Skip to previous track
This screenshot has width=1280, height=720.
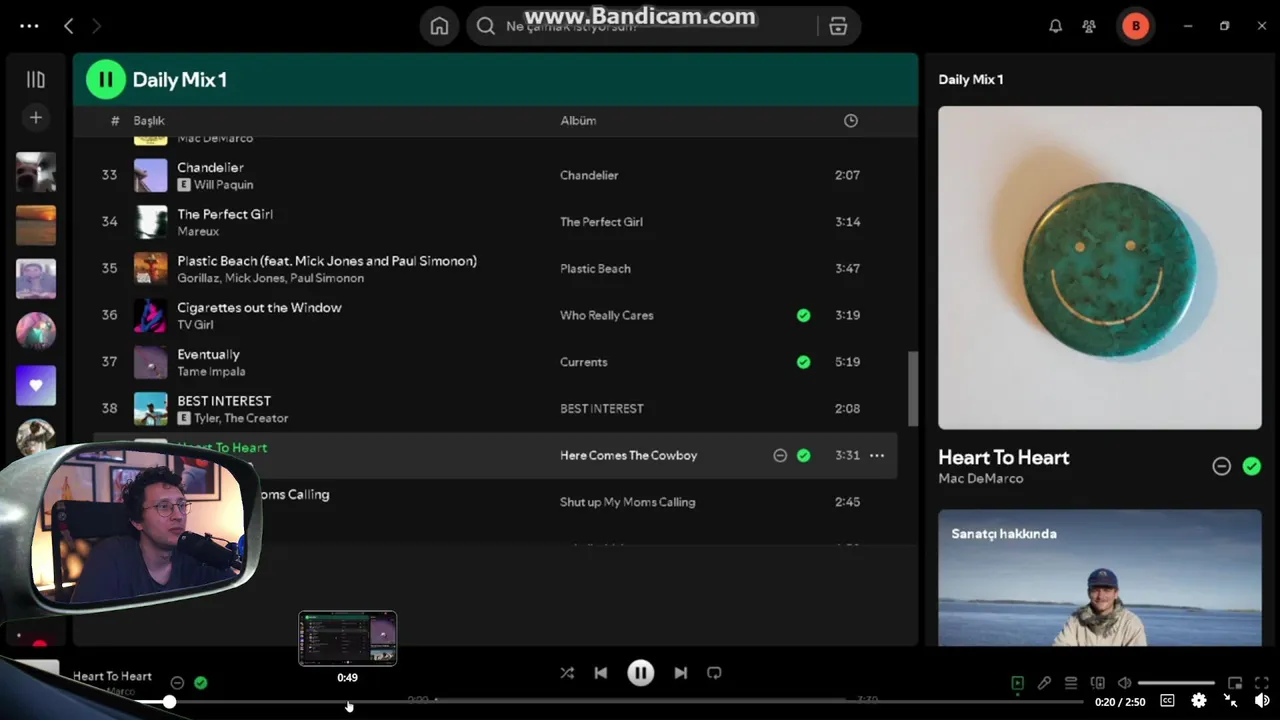coord(601,673)
